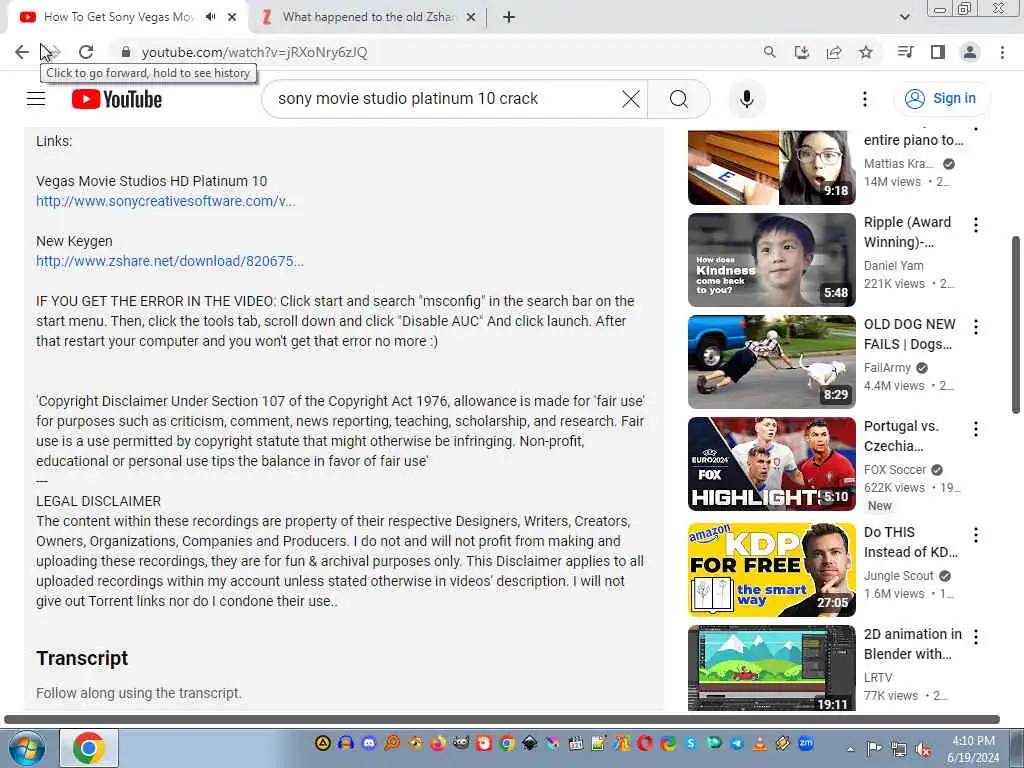Open the Chrome profile avatar
The height and width of the screenshot is (768, 1024).
(970, 52)
